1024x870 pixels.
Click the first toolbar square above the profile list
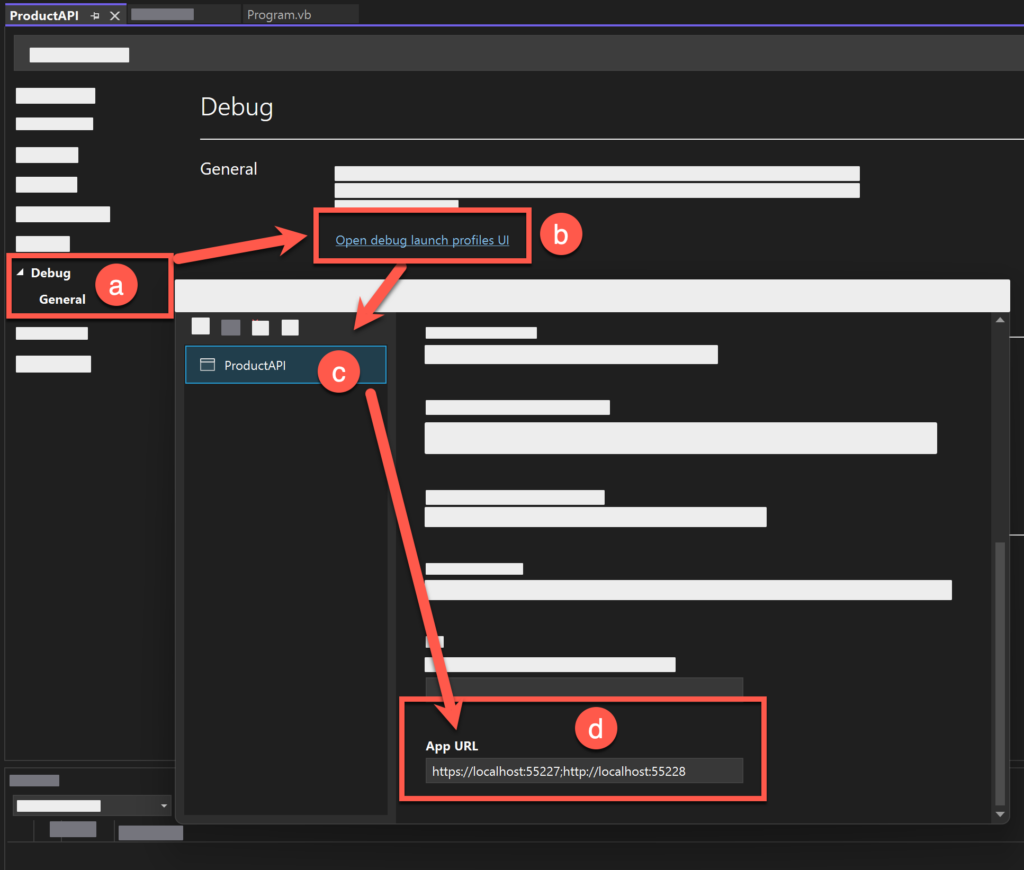pos(200,327)
